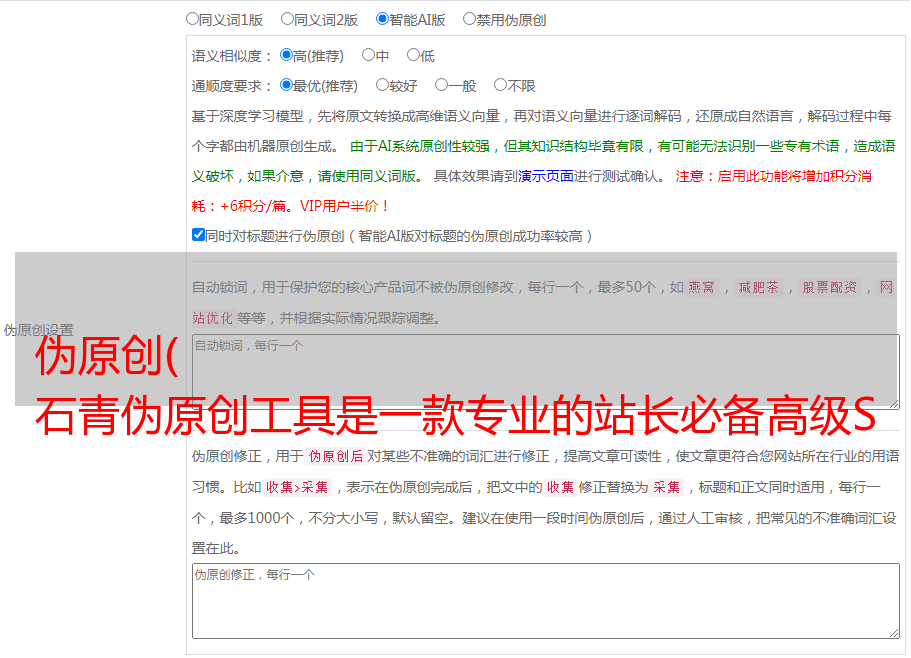The height and width of the screenshot is (658, 911).
Task: Set 语义相似度 to 高(推荐)
Action: coord(286,55)
